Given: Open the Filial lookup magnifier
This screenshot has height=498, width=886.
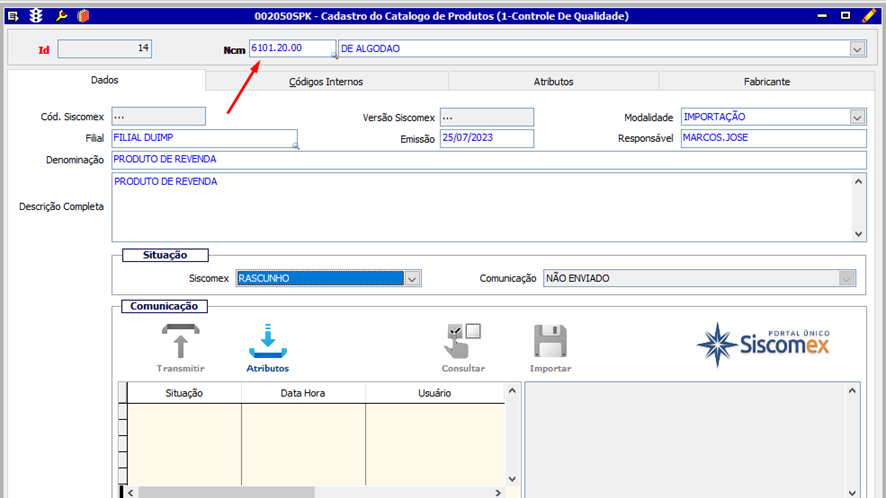Looking at the screenshot, I should pyautogui.click(x=295, y=146).
